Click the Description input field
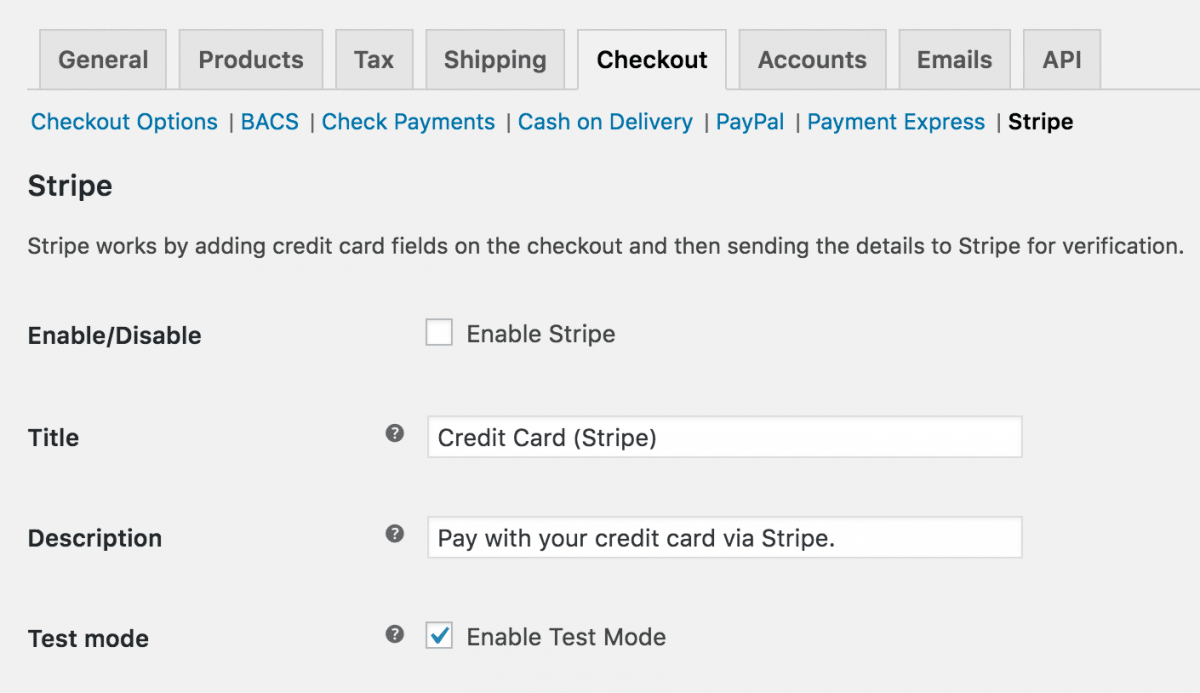This screenshot has height=693, width=1200. [724, 537]
